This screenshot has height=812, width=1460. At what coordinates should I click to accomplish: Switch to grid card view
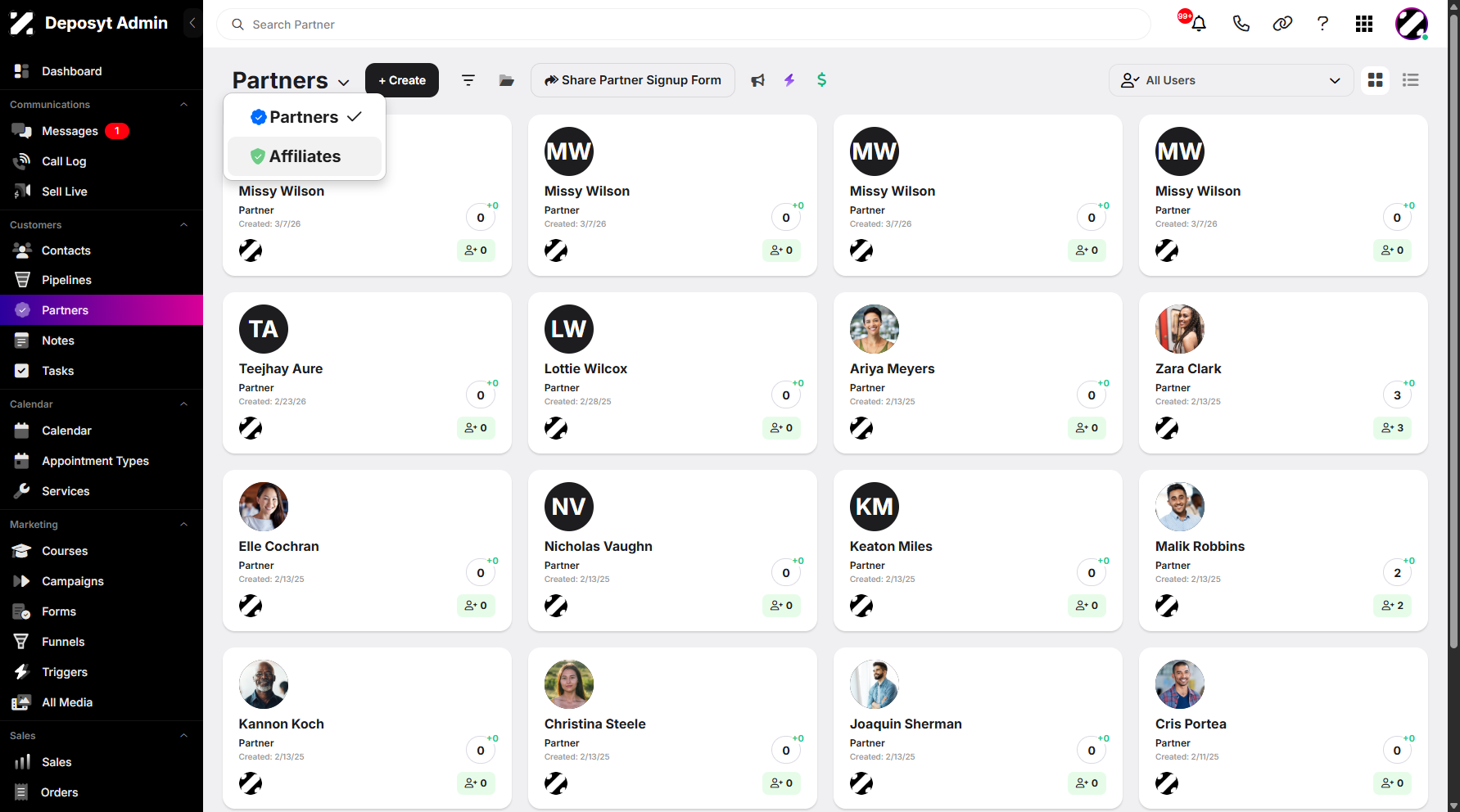coord(1376,80)
